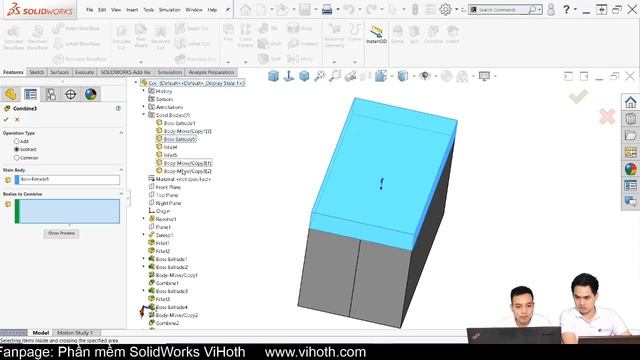Open the Insert menu
The height and width of the screenshot is (360, 640).
[132, 10]
